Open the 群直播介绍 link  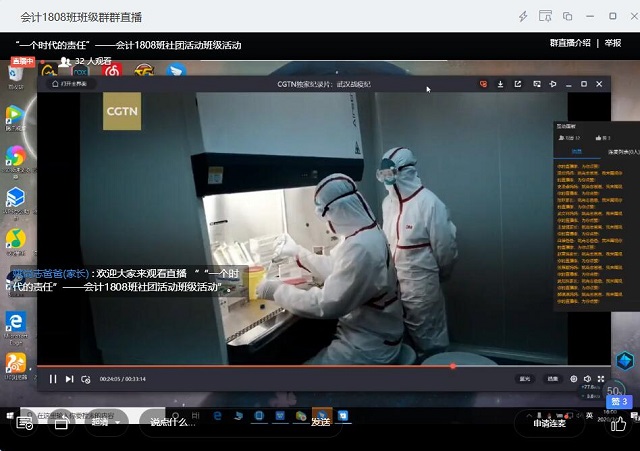pos(570,43)
